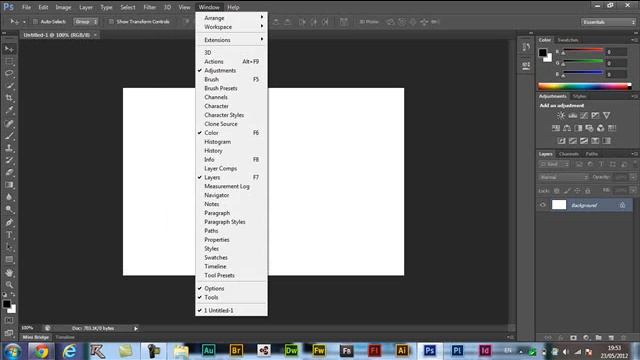Switch to the Styles tab

(579, 96)
